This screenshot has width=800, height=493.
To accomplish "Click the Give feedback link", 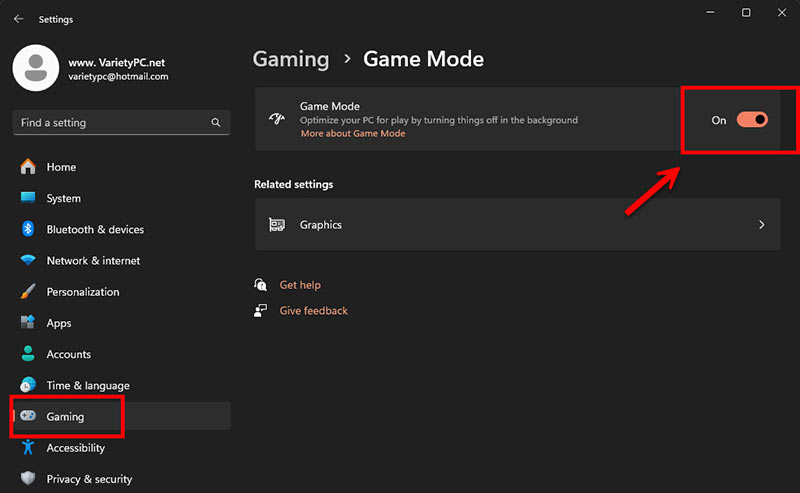I will [313, 310].
